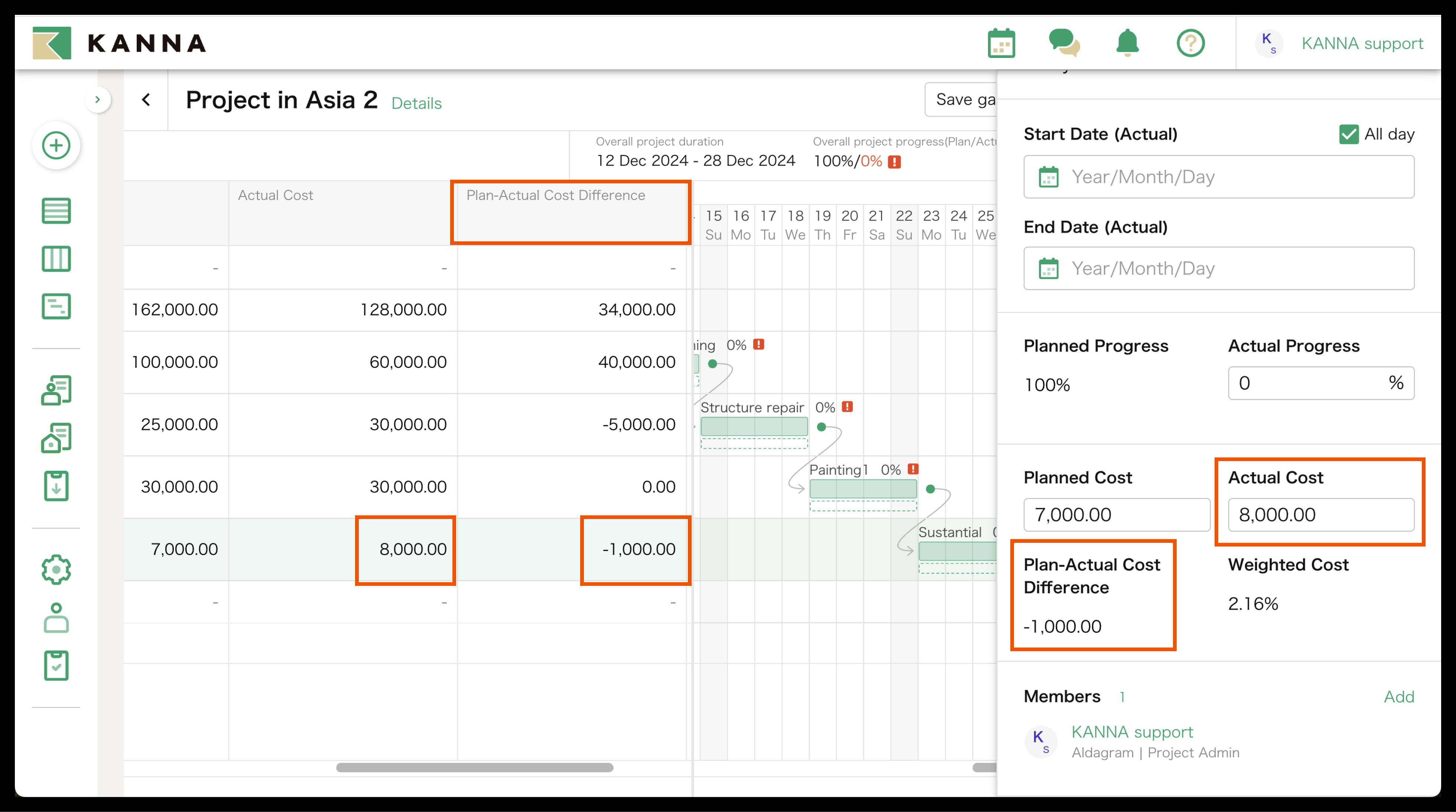Open the calendar icon in header

(1001, 43)
